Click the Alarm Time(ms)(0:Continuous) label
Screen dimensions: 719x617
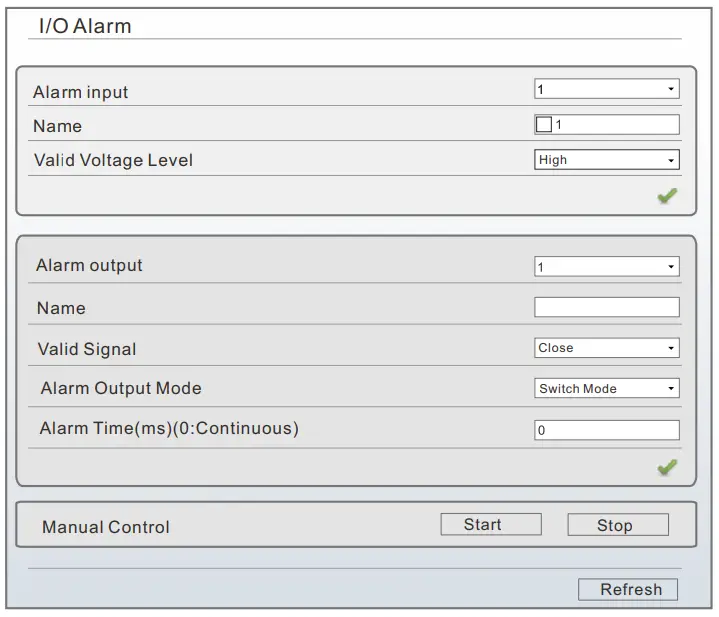169,428
